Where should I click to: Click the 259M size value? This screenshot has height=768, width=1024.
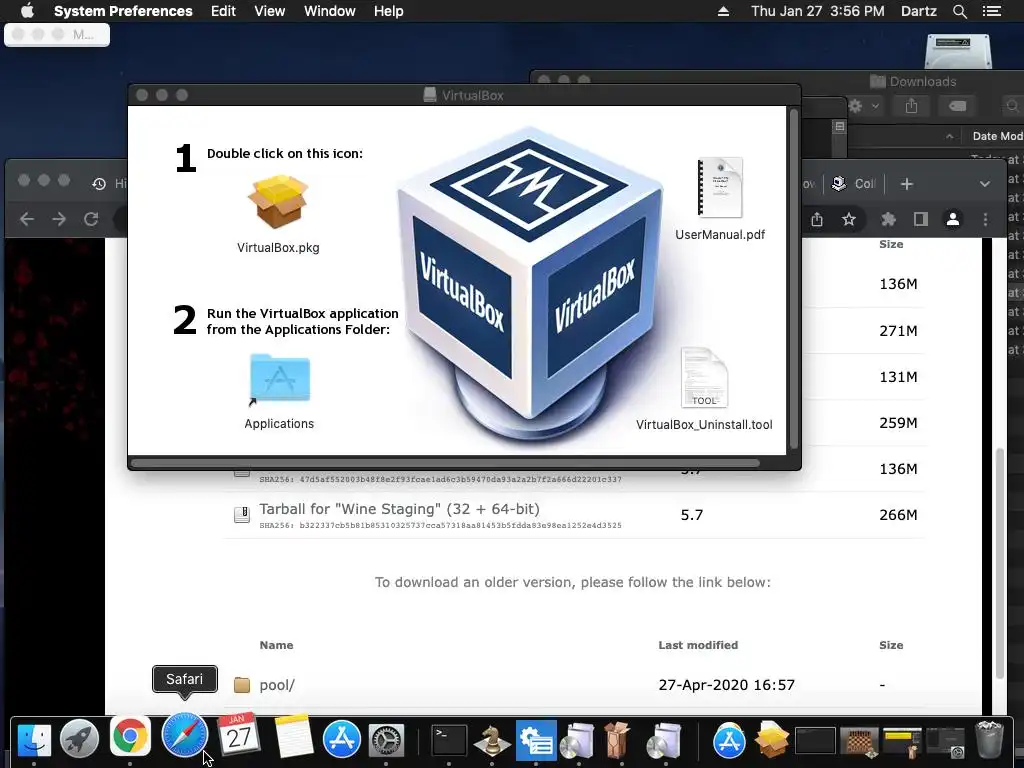pos(898,423)
